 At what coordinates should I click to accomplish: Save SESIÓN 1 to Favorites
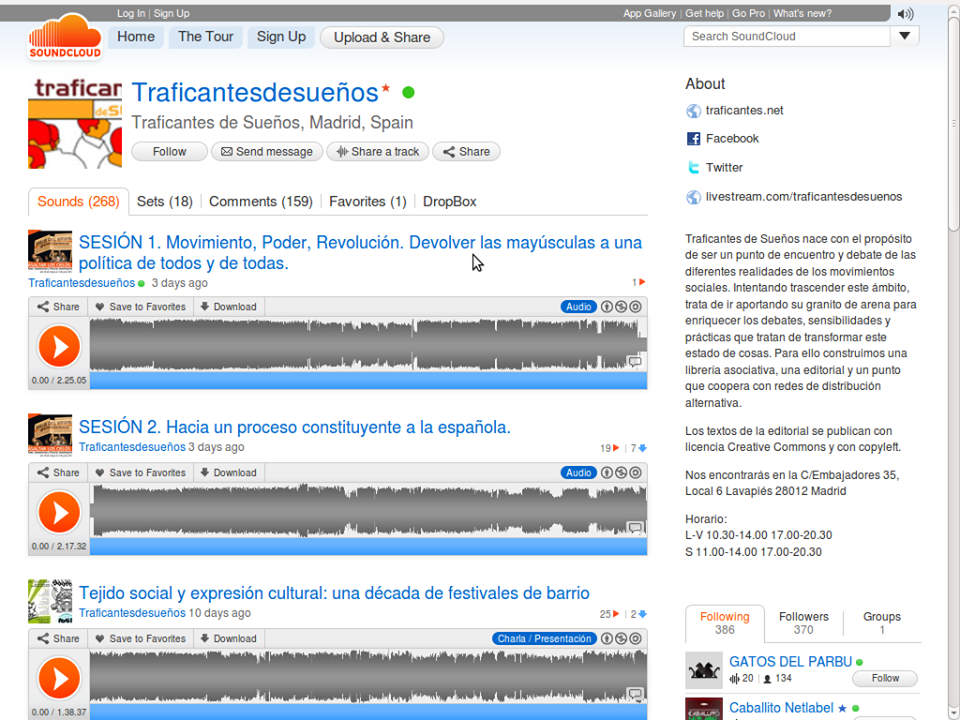[x=141, y=307]
